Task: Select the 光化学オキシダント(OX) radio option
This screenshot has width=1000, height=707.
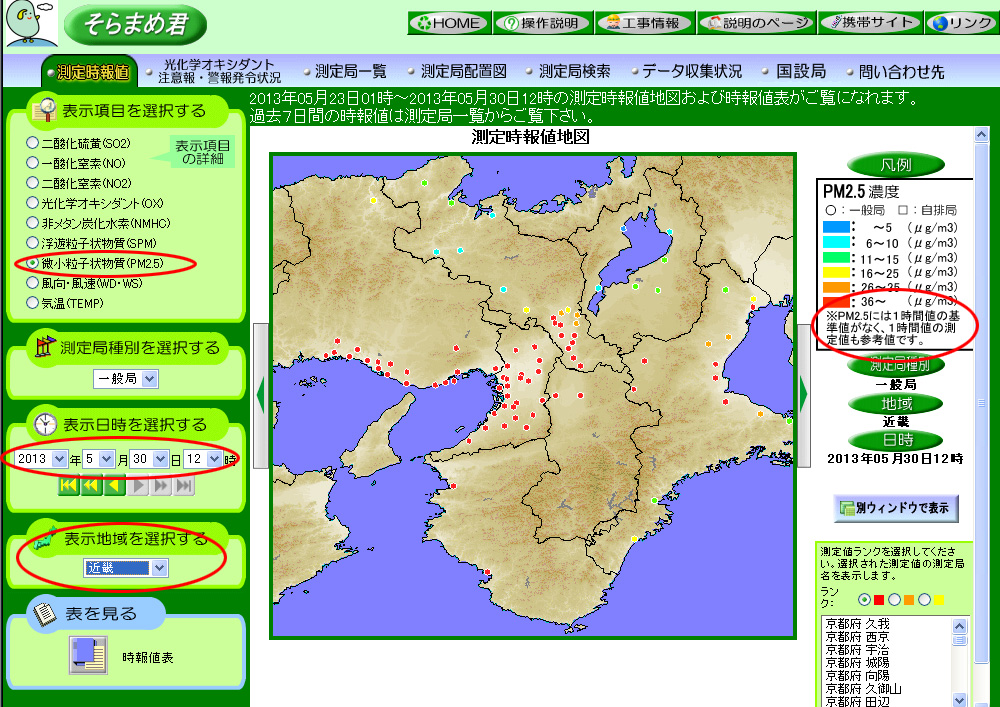Action: click(33, 203)
